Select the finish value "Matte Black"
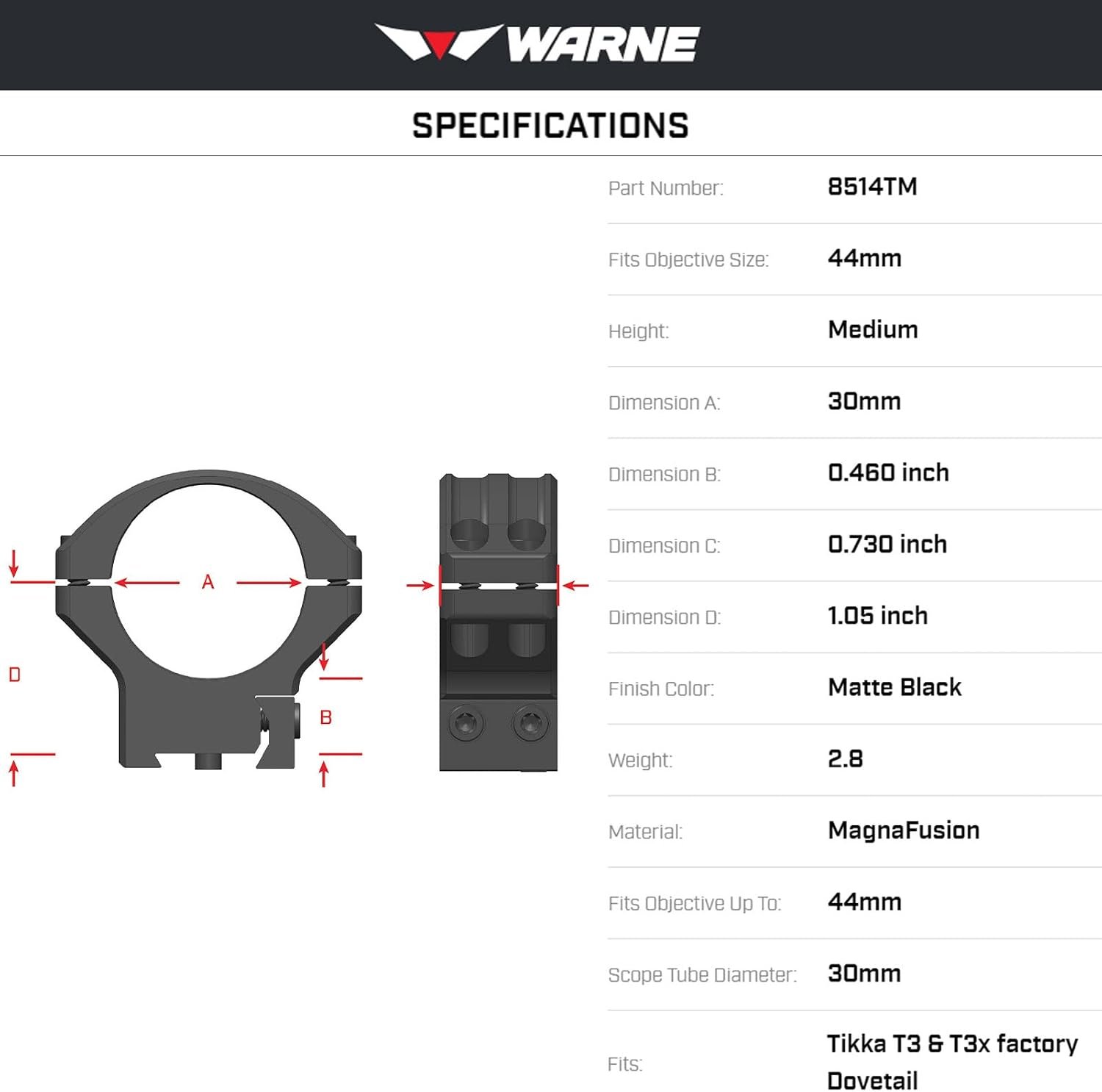Screen dimensions: 1102x1092 895,687
